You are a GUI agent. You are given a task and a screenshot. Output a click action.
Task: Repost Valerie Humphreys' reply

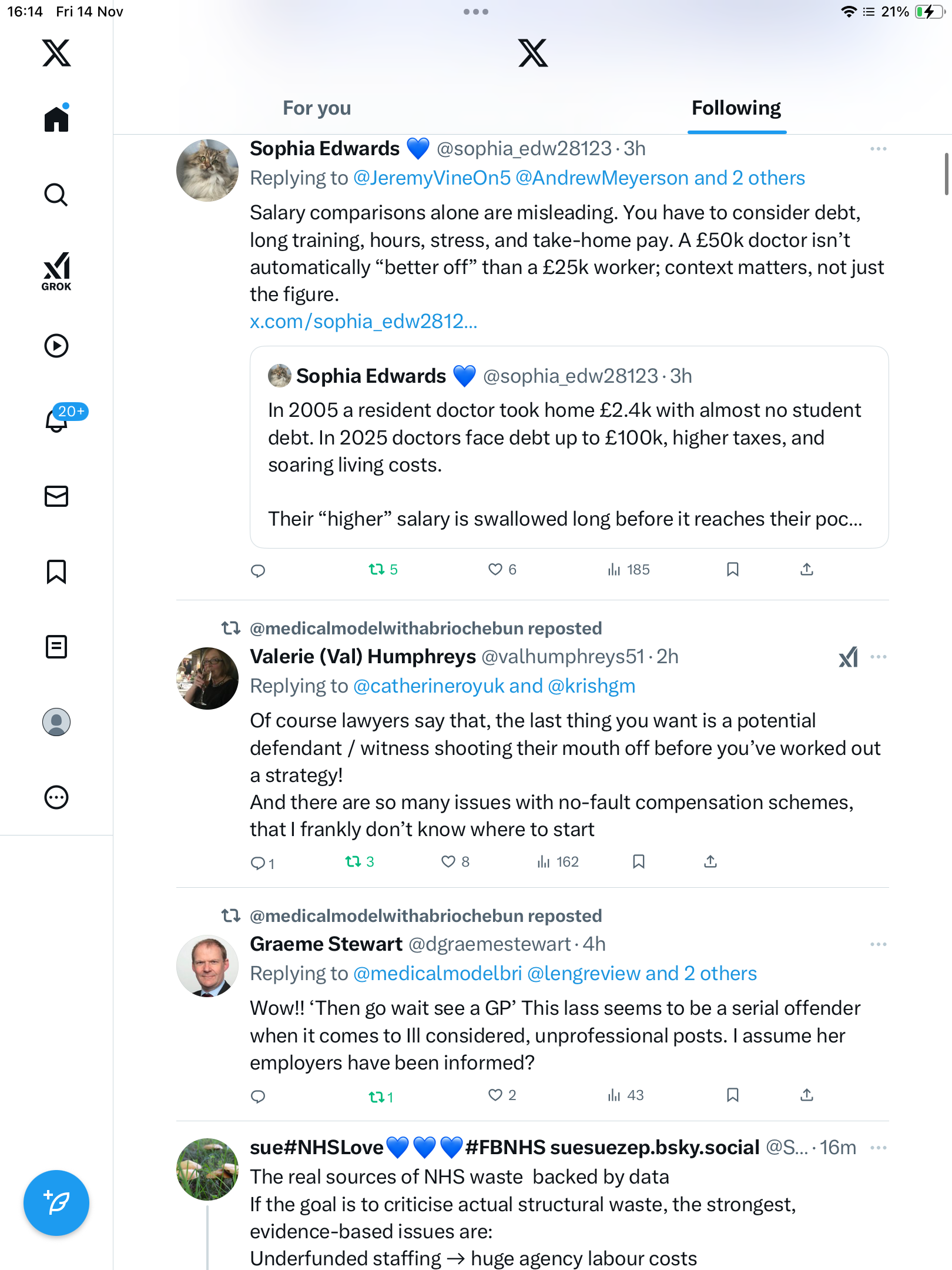click(x=353, y=862)
